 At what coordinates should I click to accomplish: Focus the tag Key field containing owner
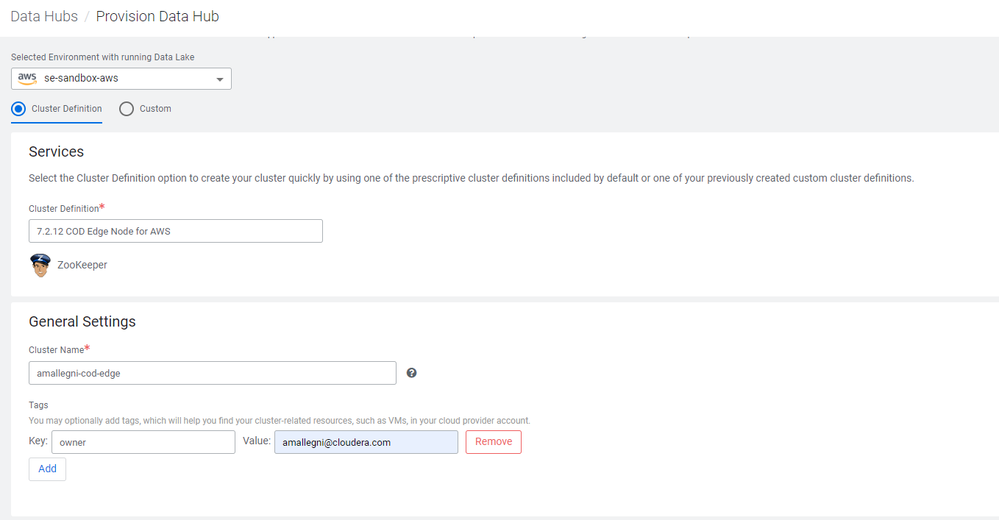tap(143, 442)
